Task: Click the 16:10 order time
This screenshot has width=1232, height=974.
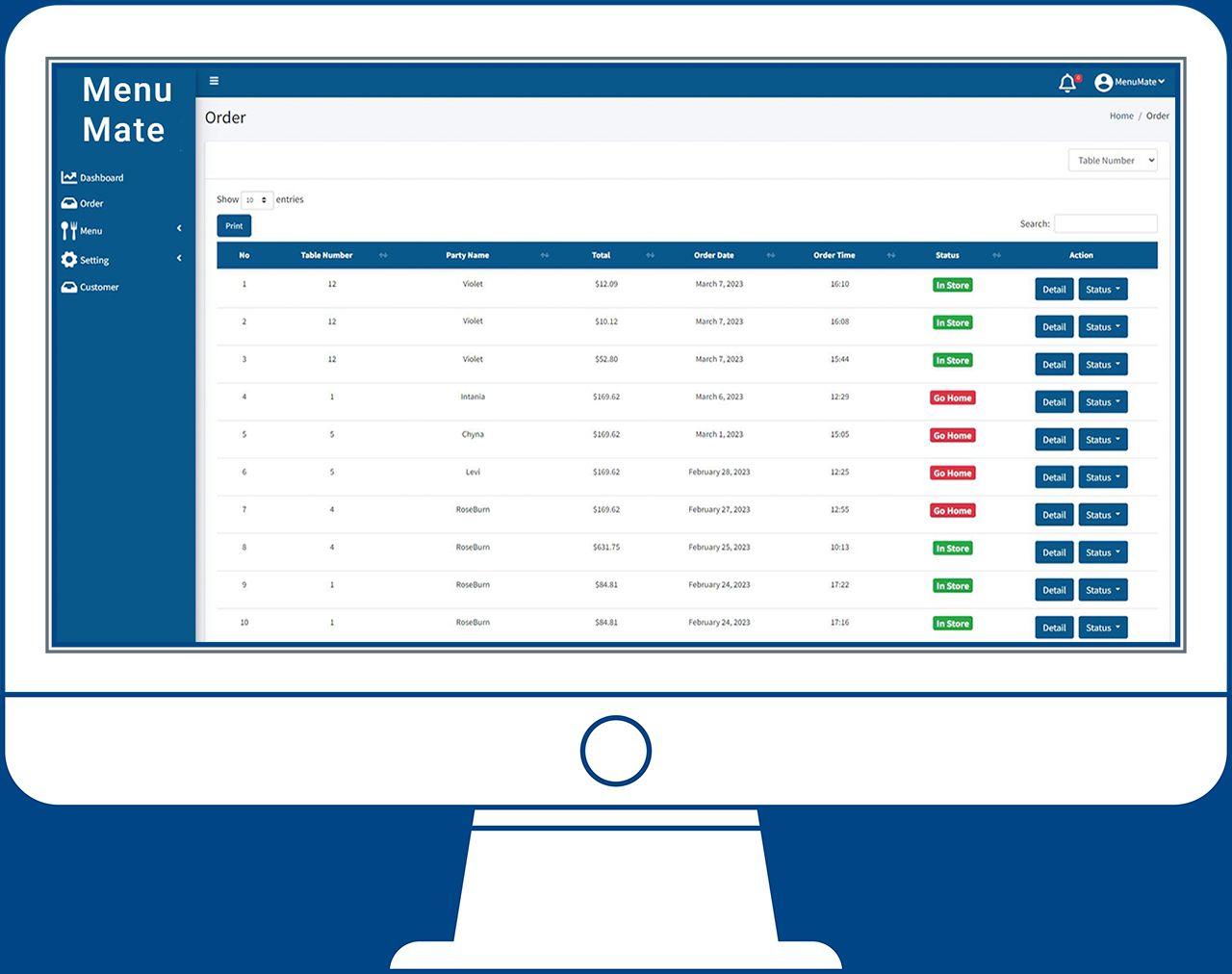Action: (839, 284)
